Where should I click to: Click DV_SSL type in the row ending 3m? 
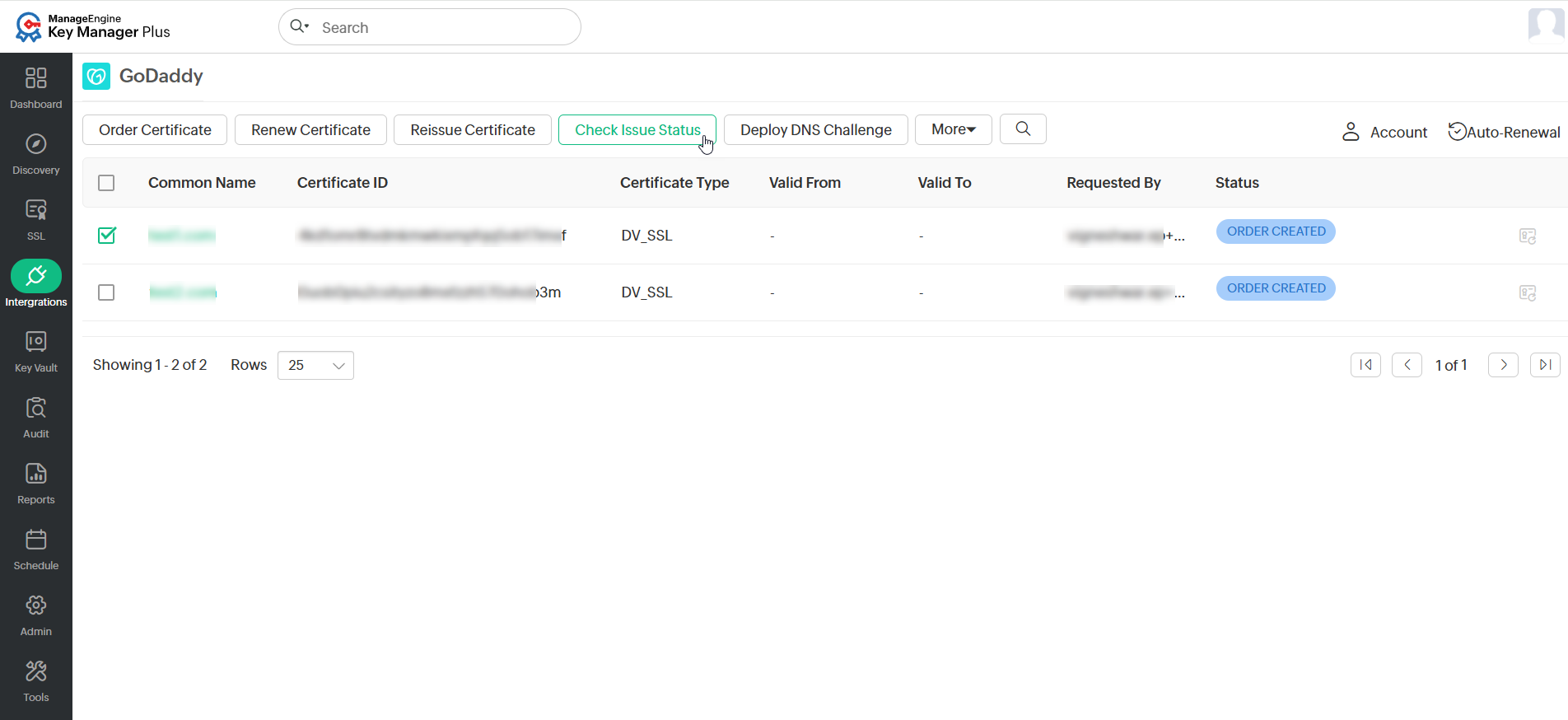tap(646, 292)
